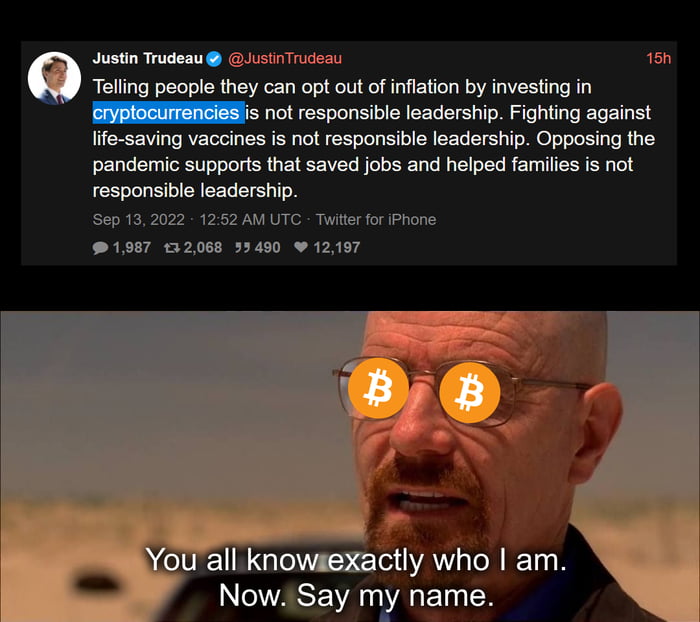Image resolution: width=700 pixels, height=622 pixels.
Task: Click the highlighted word cryptocurrencies
Action: pos(168,113)
